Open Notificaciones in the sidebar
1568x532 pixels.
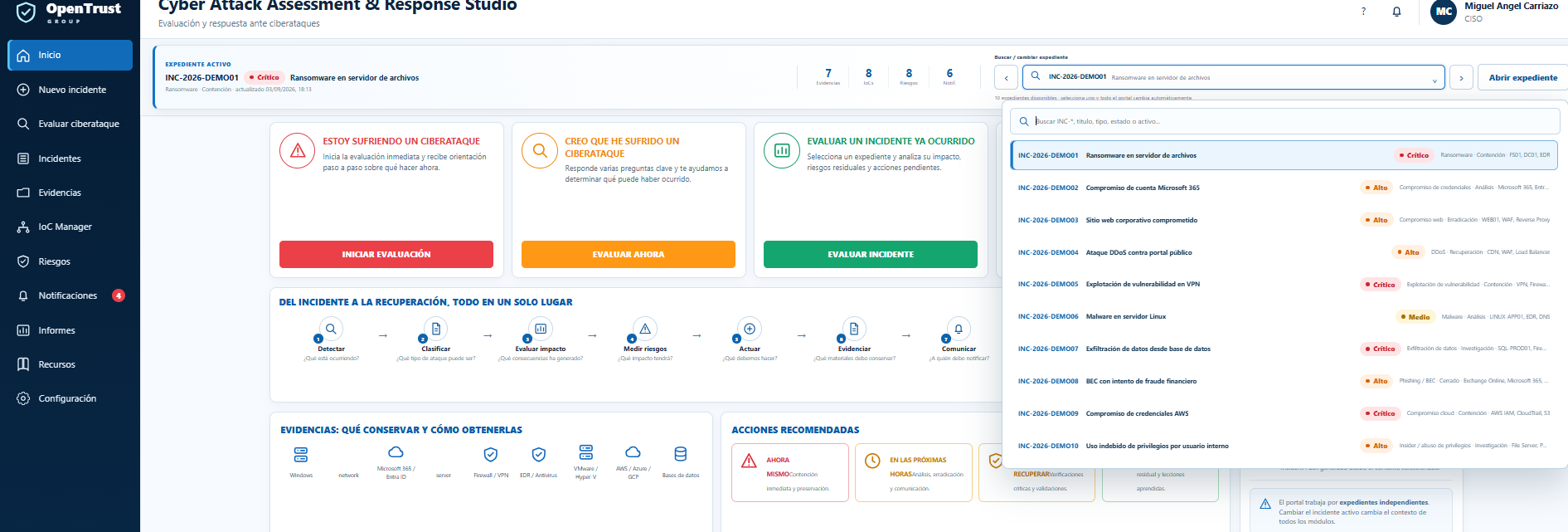click(x=70, y=295)
